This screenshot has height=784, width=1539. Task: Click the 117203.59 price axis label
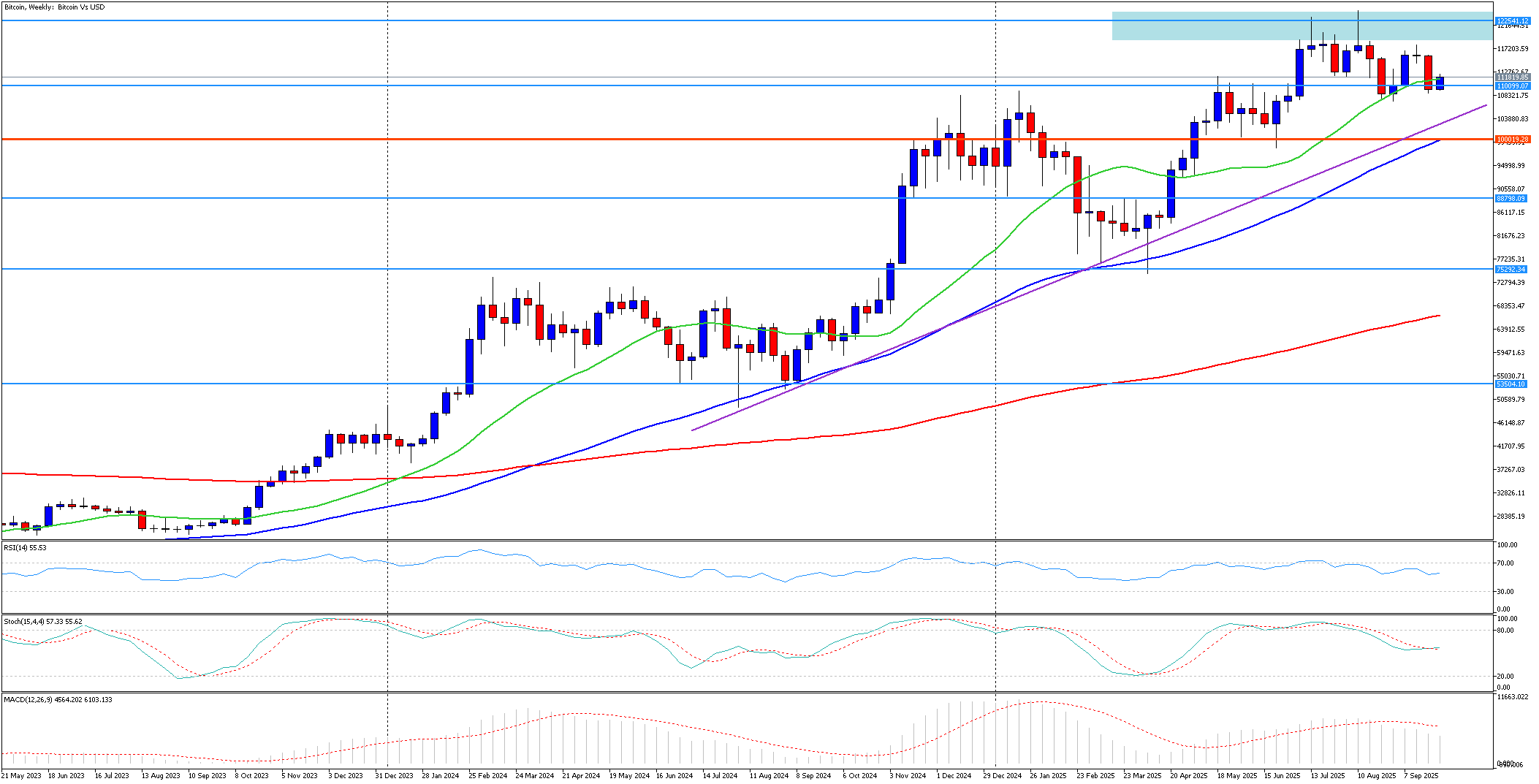pos(1512,49)
